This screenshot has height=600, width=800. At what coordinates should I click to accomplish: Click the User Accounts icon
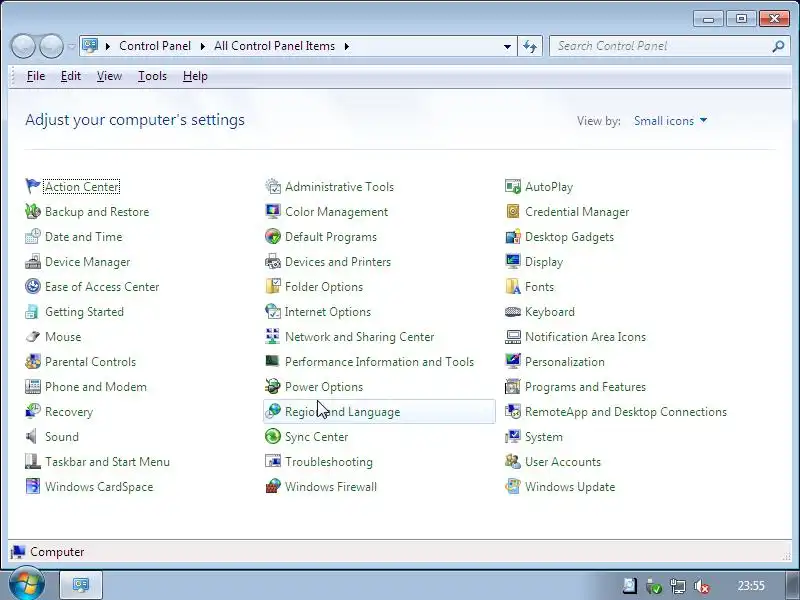click(x=513, y=461)
